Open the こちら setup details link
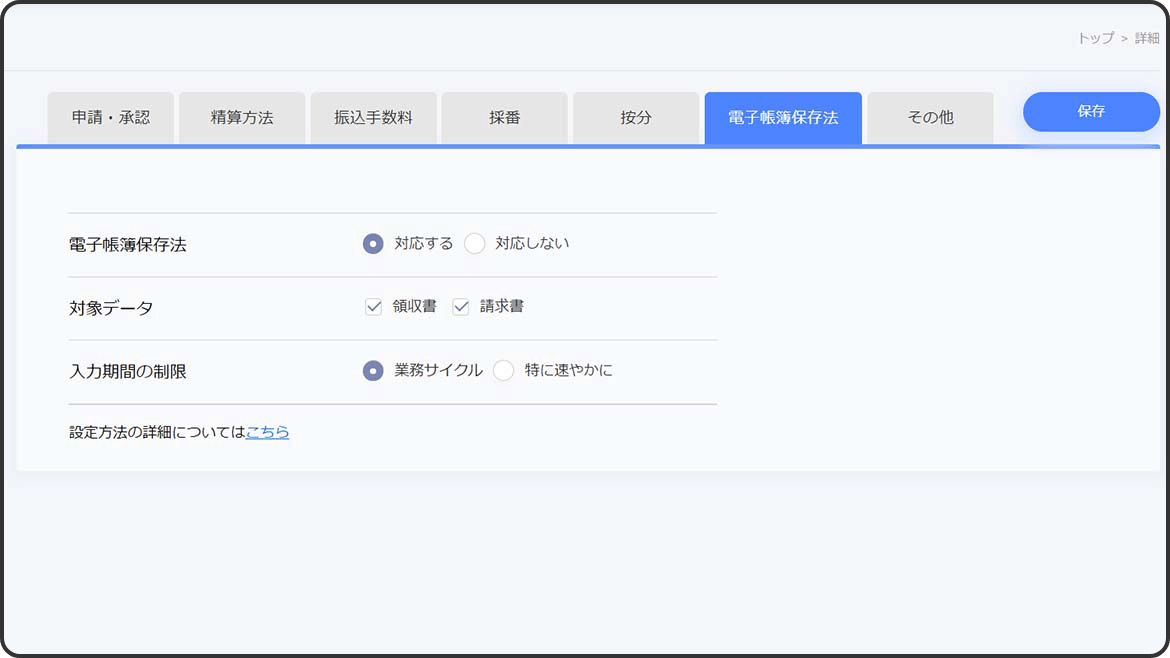1170x658 pixels. click(x=267, y=432)
